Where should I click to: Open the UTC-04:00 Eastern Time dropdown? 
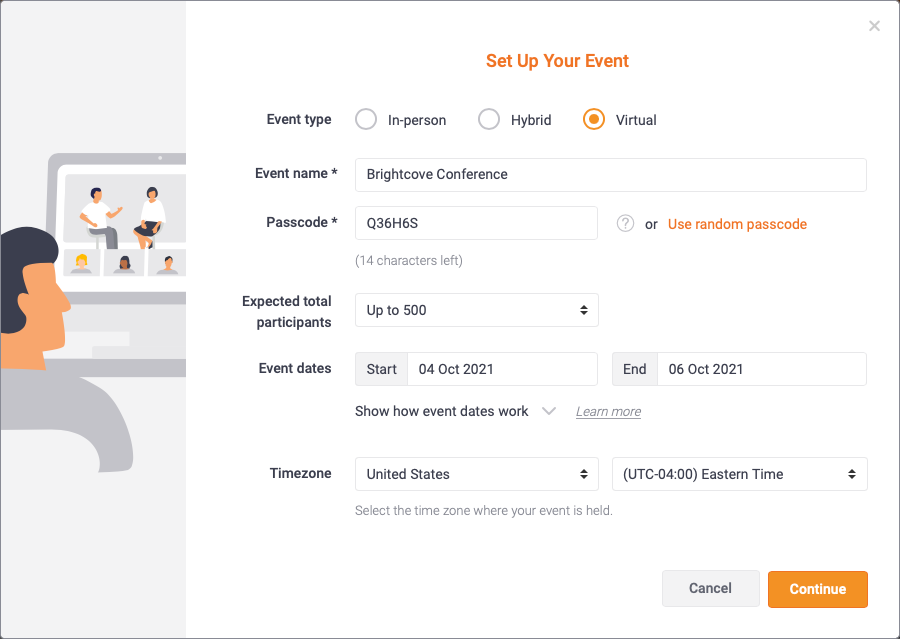(739, 474)
